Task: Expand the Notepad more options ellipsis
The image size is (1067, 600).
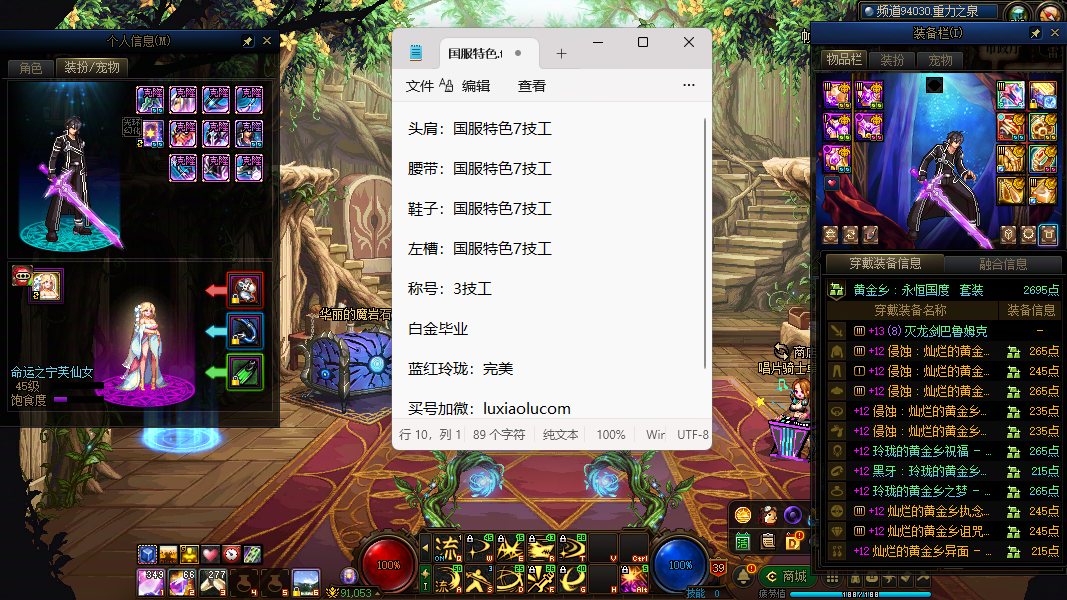Action: pyautogui.click(x=688, y=86)
